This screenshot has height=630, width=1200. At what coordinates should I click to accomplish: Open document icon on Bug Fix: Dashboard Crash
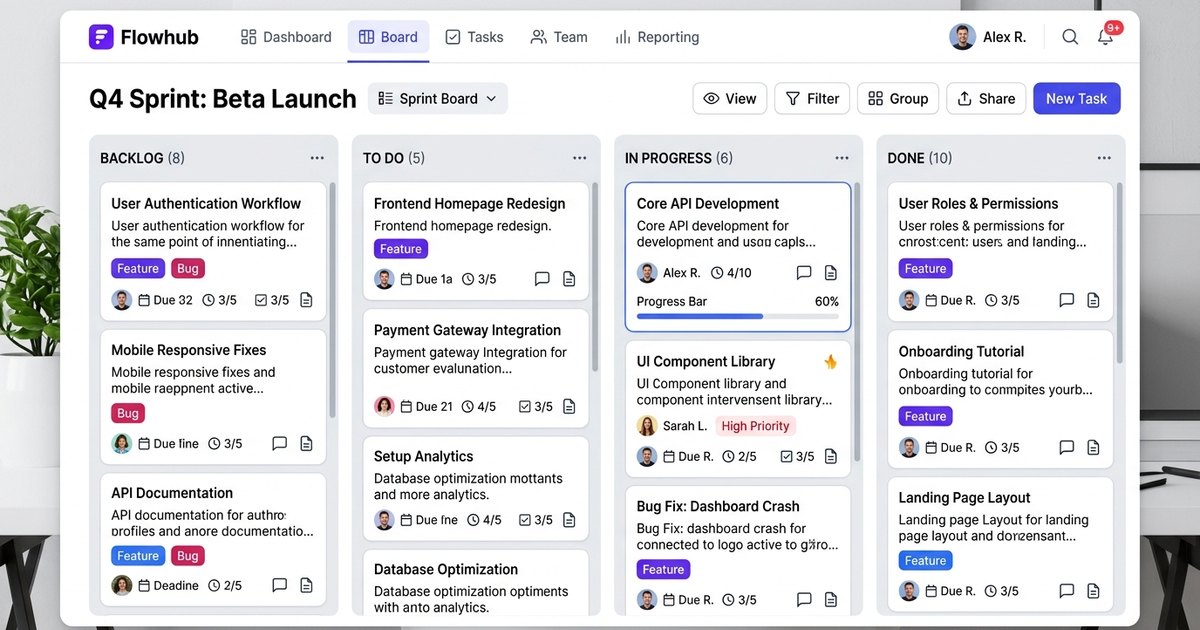(x=831, y=600)
